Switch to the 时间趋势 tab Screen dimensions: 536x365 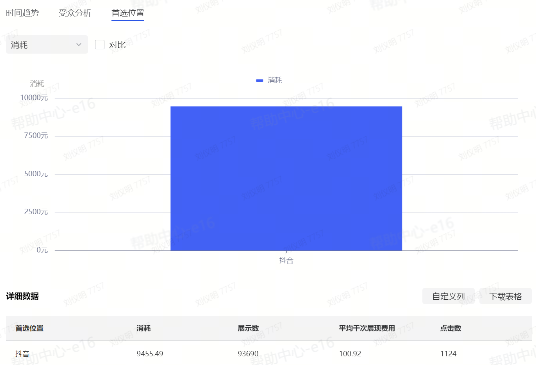click(x=23, y=13)
